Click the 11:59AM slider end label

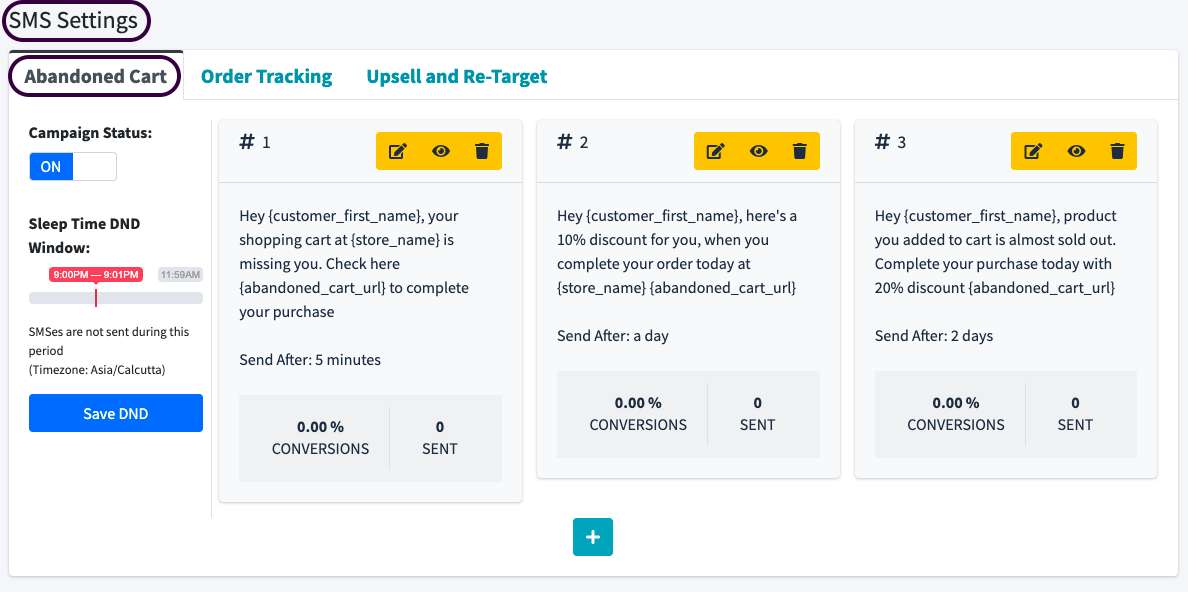(x=181, y=274)
